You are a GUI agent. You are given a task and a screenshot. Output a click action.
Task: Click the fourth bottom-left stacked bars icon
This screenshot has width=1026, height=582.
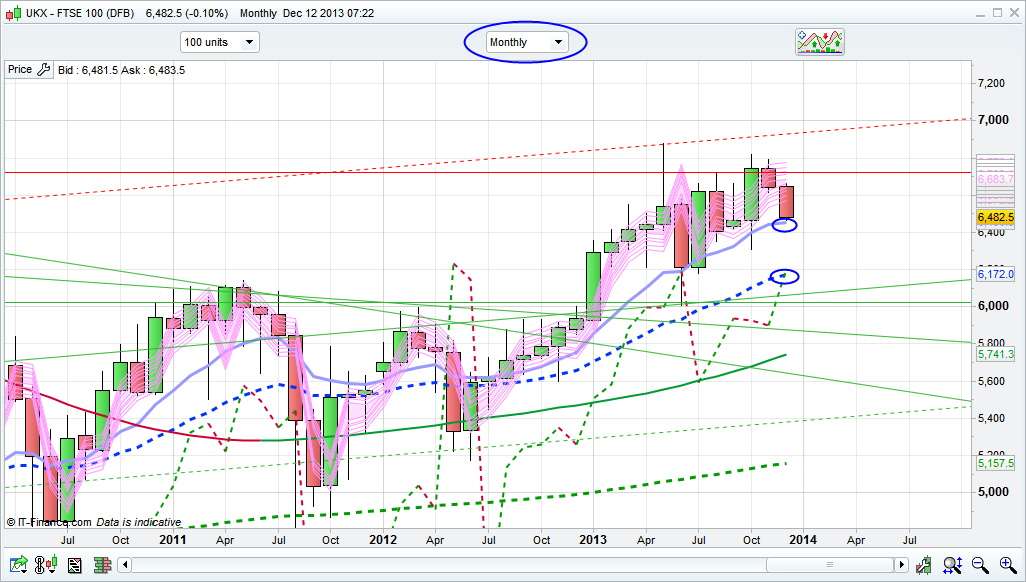coord(102,566)
